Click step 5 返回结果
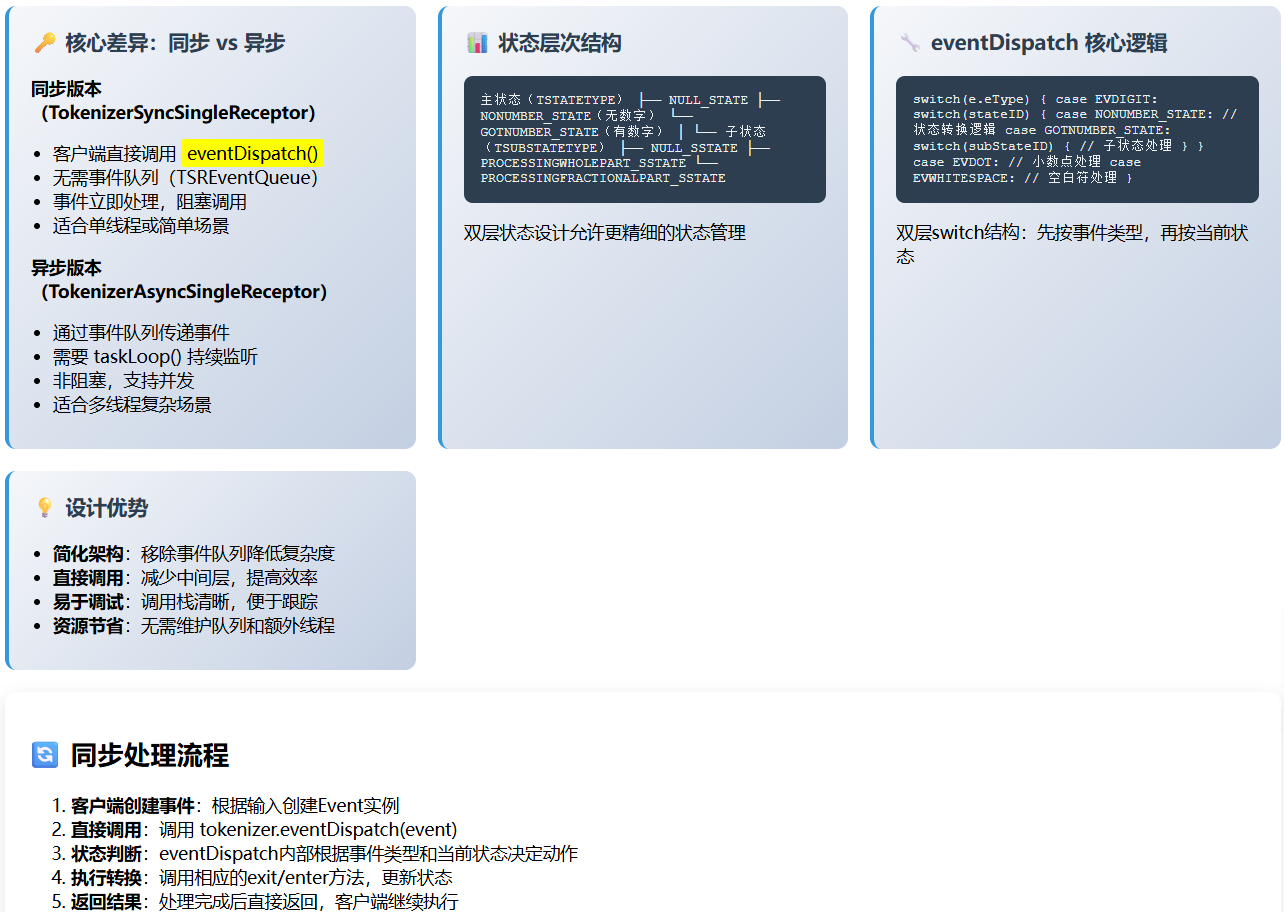Screen dimensions: 1284x912 (x=264, y=902)
